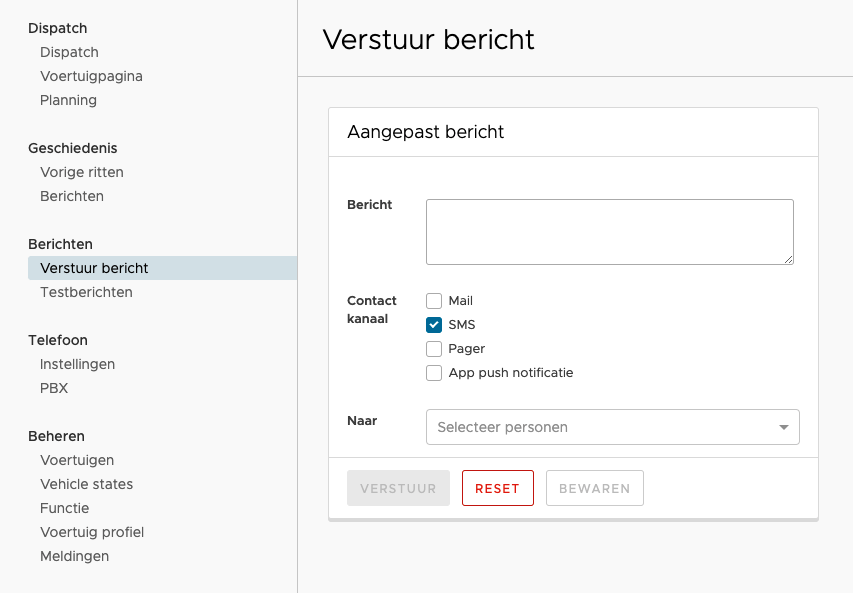The image size is (853, 593).
Task: Click the RESET button
Action: pyautogui.click(x=497, y=488)
